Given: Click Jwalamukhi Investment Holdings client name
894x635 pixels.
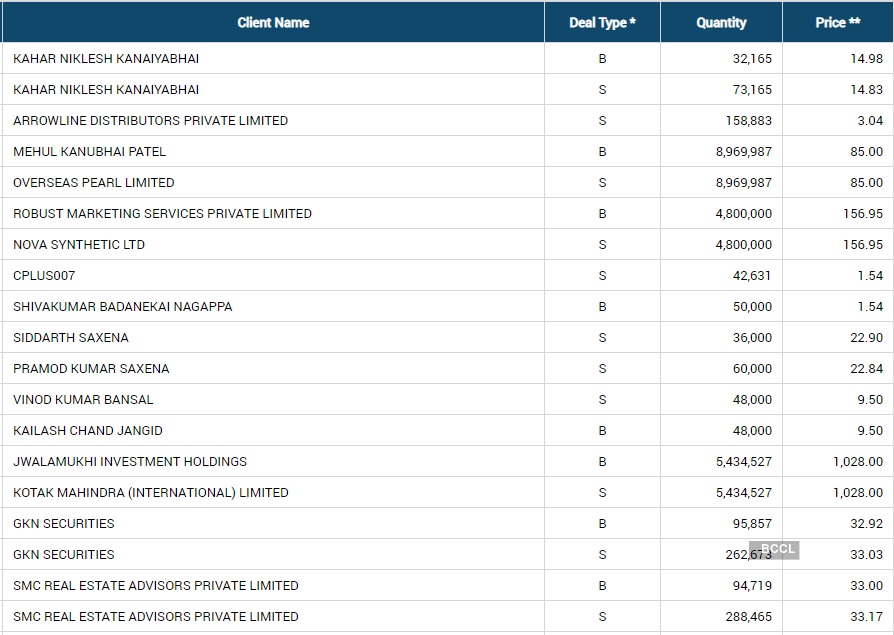Looking at the screenshot, I should pos(130,462).
